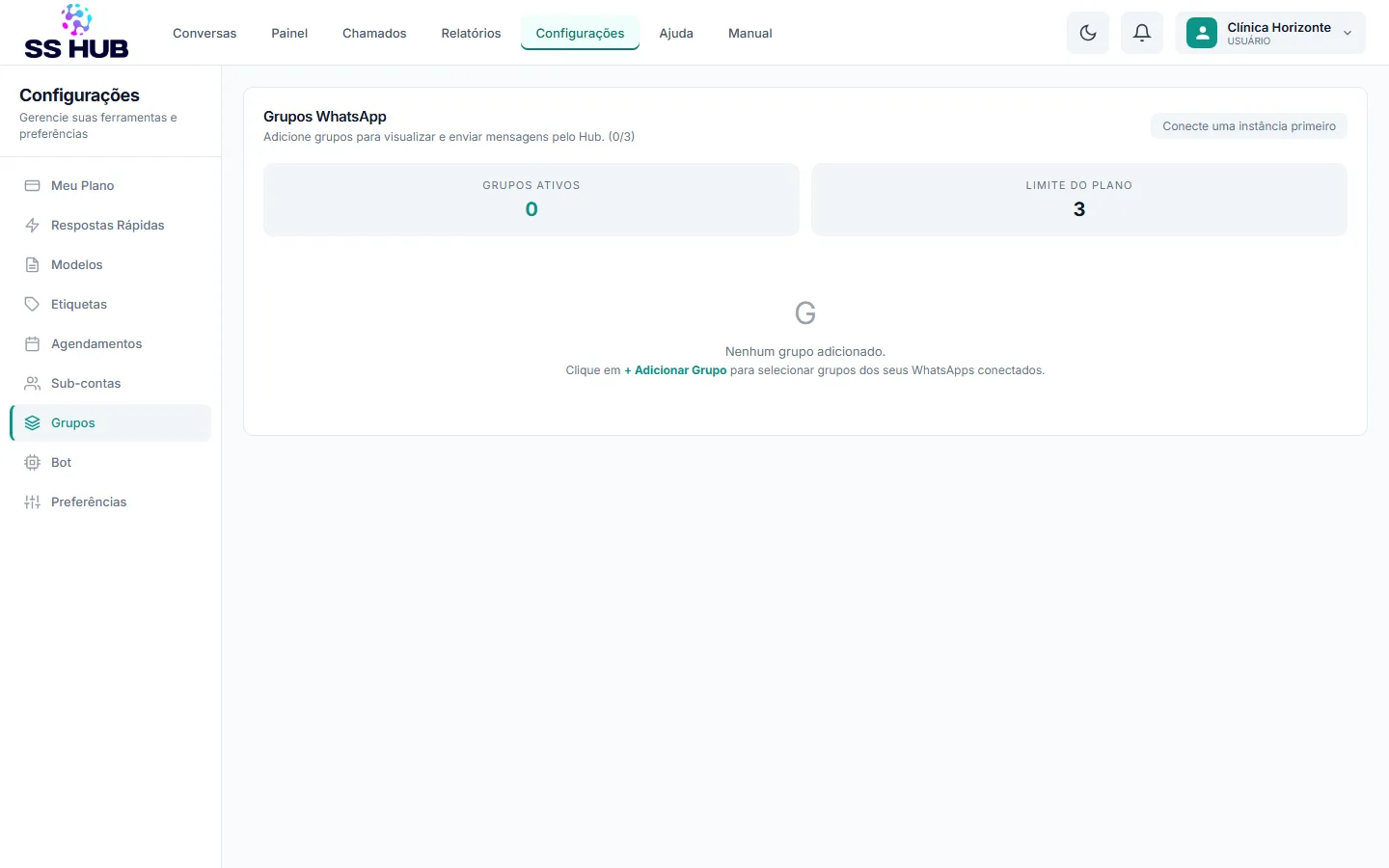Open Meu Plano in the sidebar
The height and width of the screenshot is (868, 1389).
point(111,185)
